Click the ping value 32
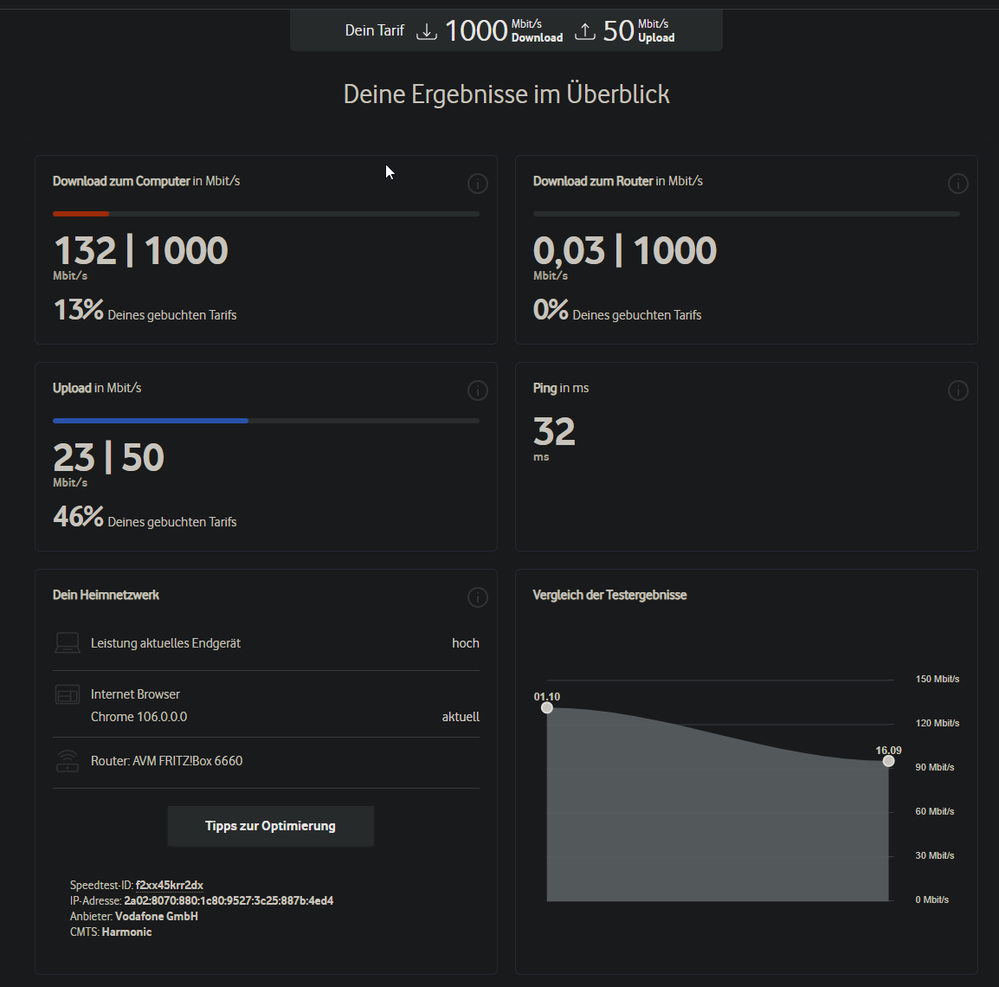Image resolution: width=999 pixels, height=987 pixels. click(554, 431)
